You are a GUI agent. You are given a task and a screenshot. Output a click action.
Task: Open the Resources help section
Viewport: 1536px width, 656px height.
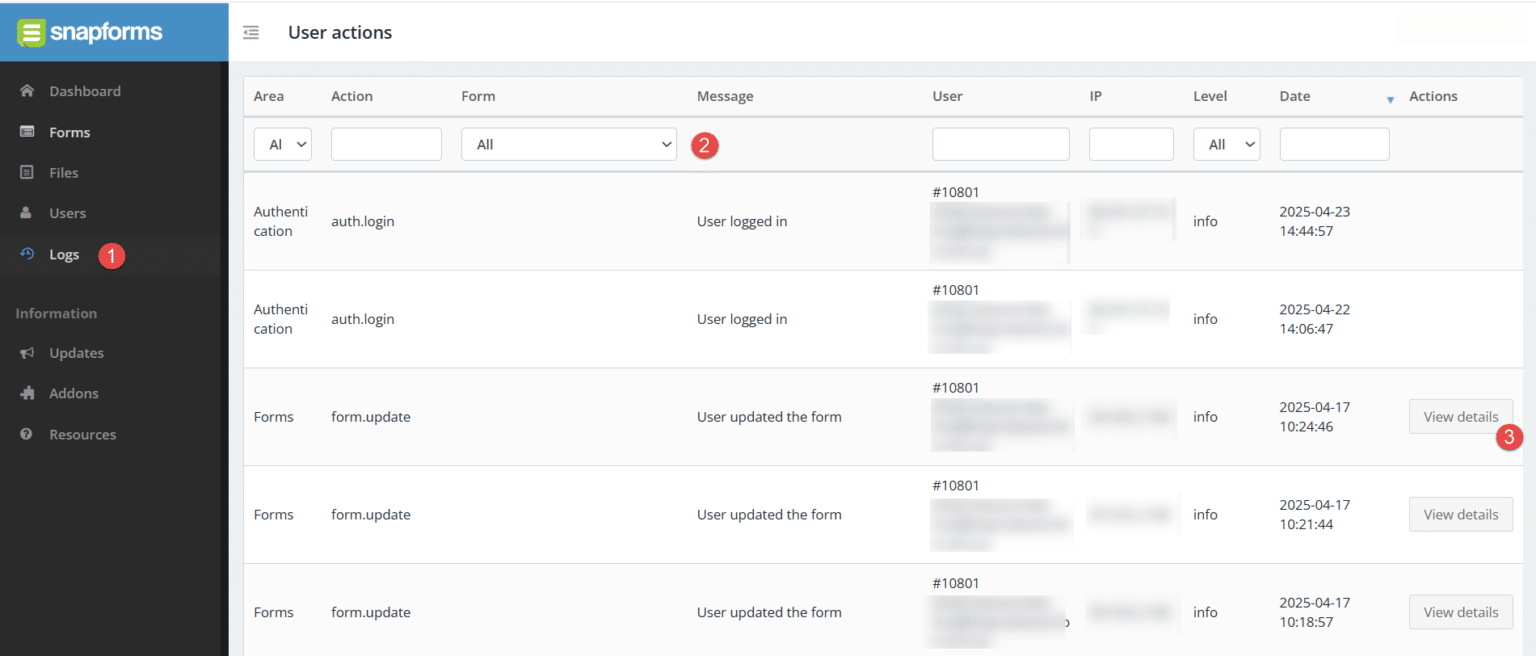[x=83, y=434]
